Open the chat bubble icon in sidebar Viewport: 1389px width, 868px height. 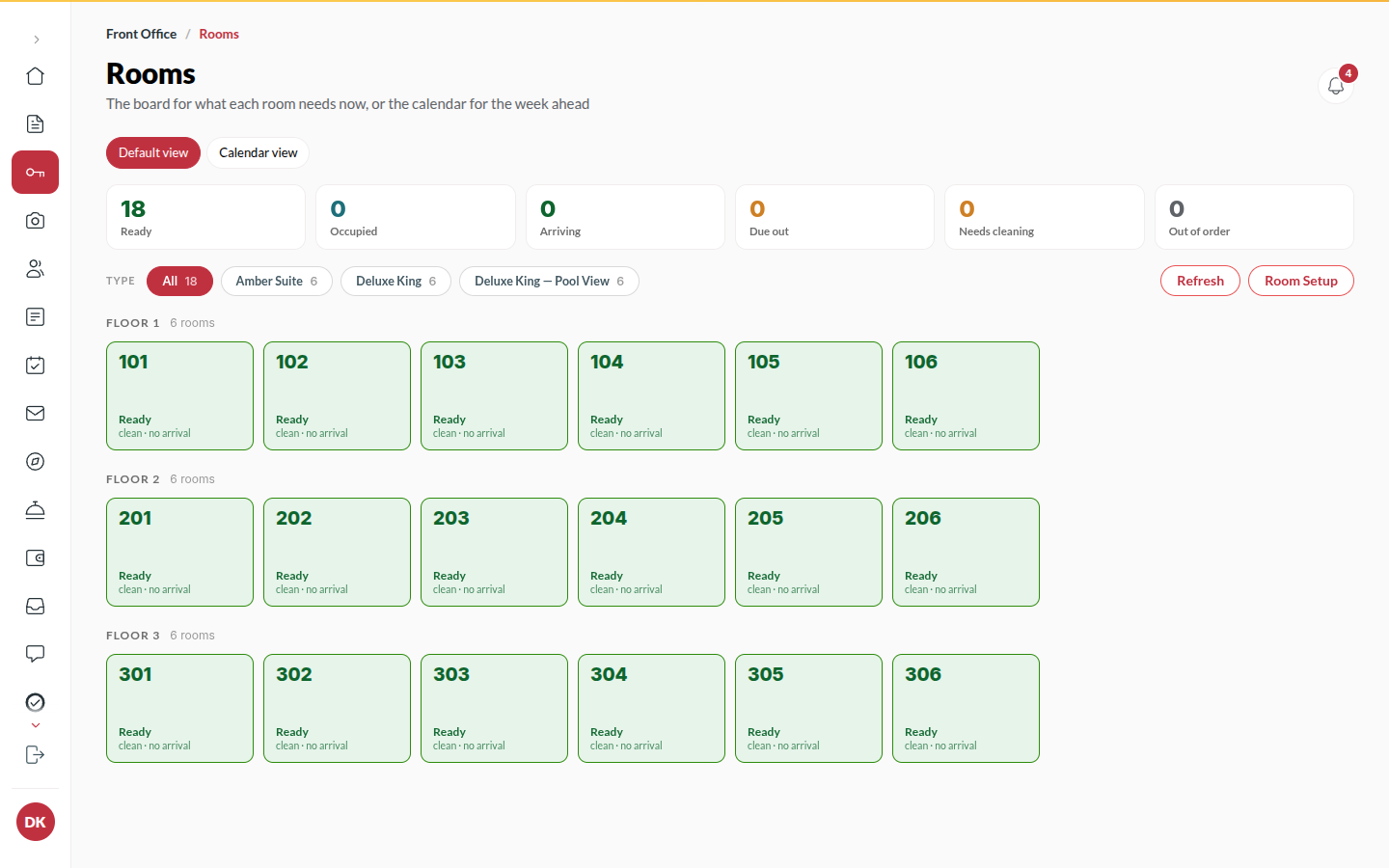click(36, 655)
